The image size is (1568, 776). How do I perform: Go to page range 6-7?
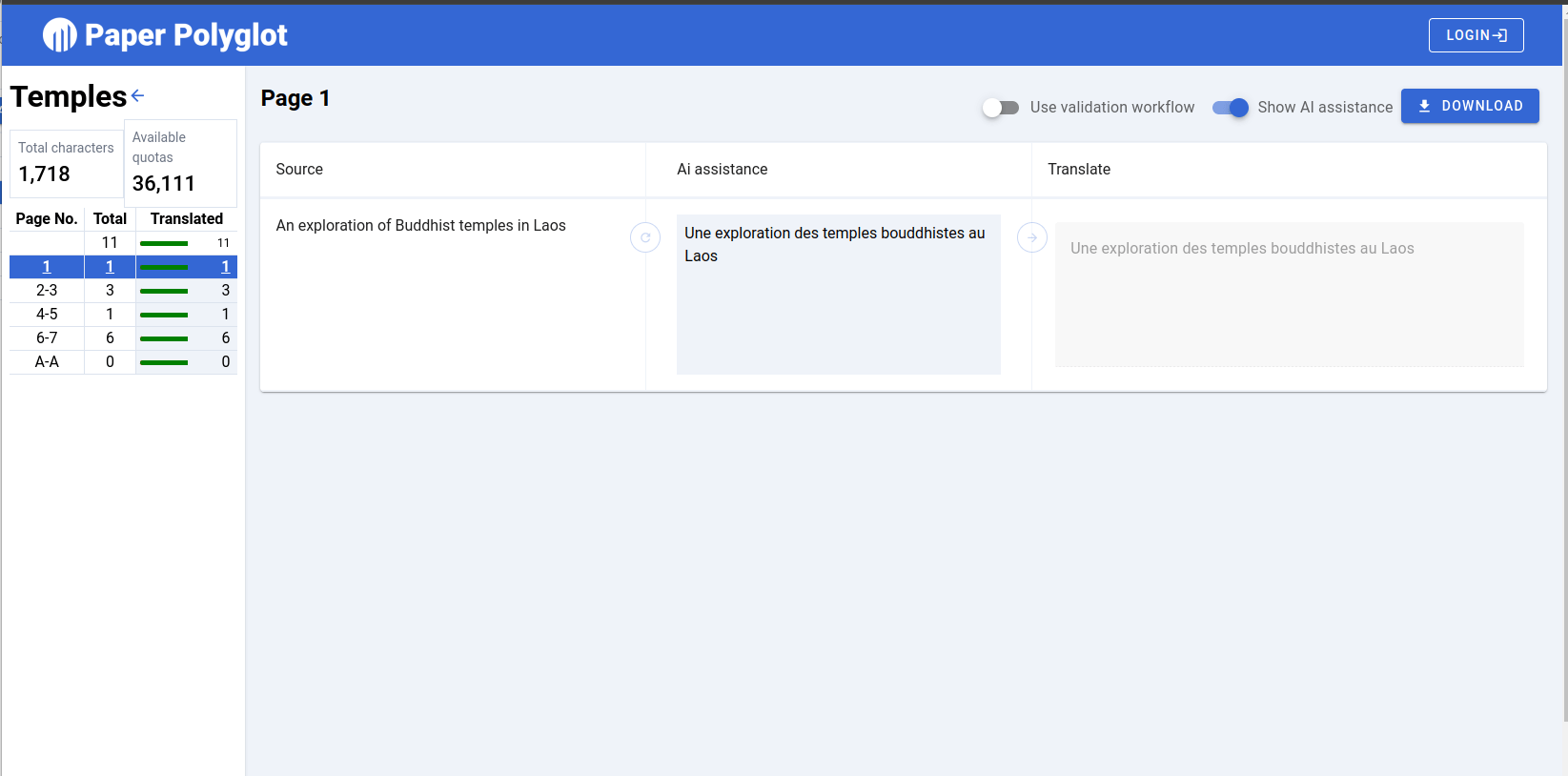47,338
